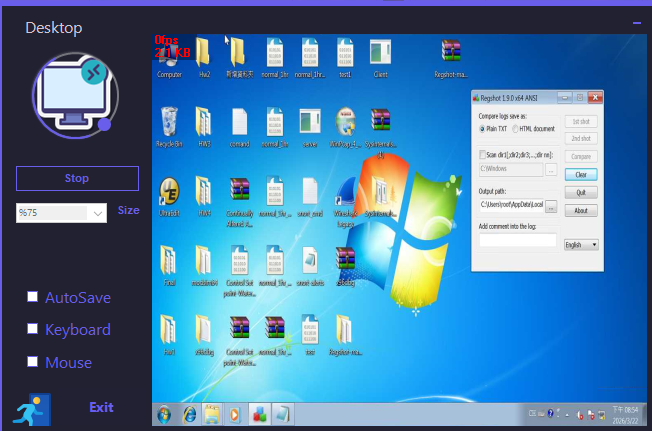Click the Windows Start orb
Screen dimensions: 652x431
tap(164, 413)
